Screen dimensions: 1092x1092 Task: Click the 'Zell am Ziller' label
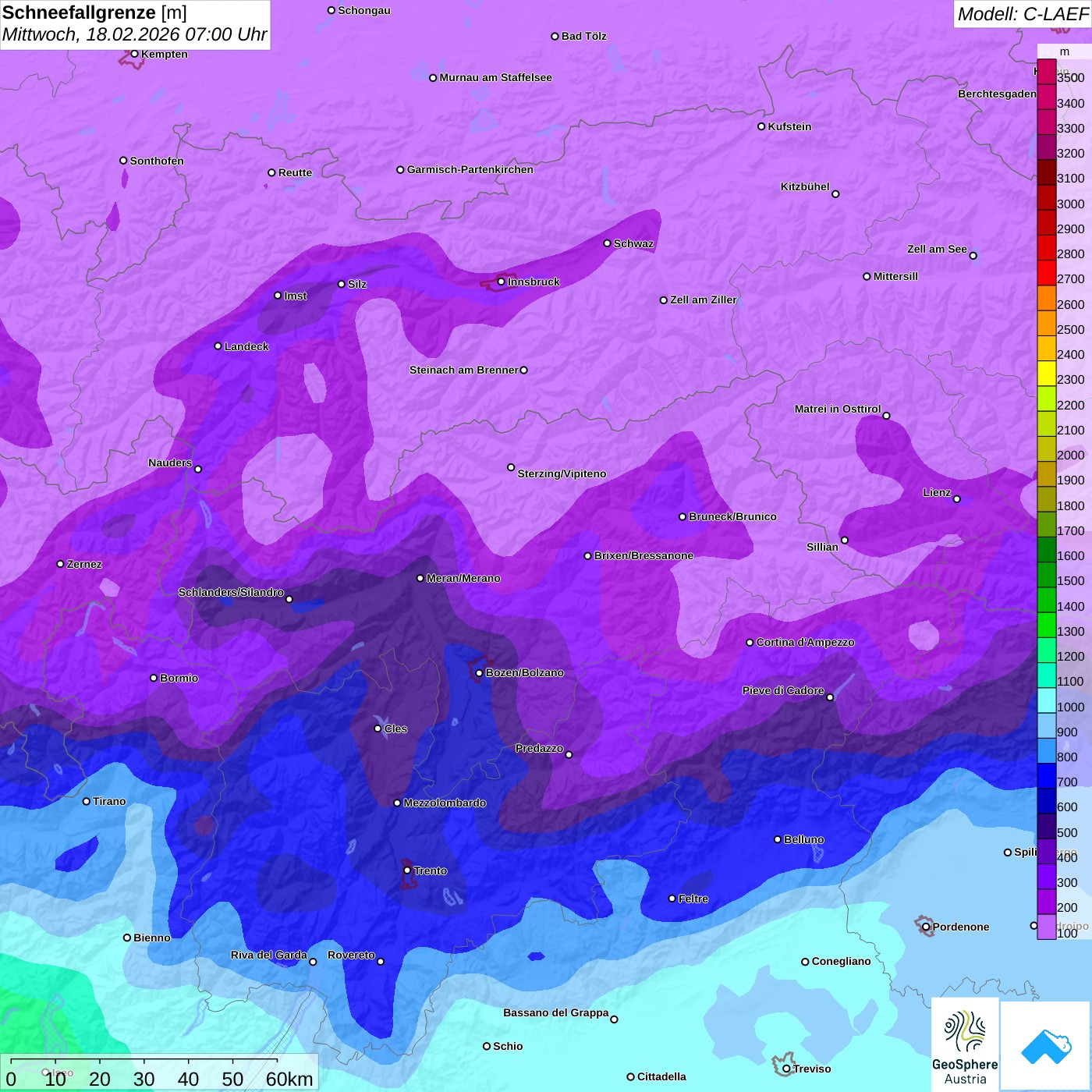(704, 300)
